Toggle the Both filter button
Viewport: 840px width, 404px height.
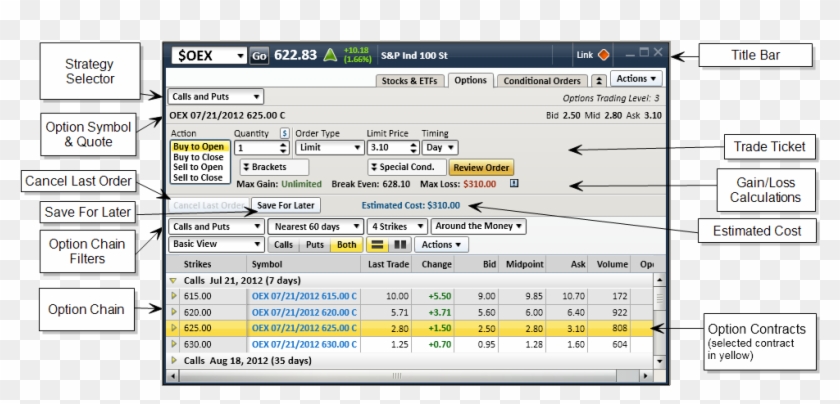[347, 245]
